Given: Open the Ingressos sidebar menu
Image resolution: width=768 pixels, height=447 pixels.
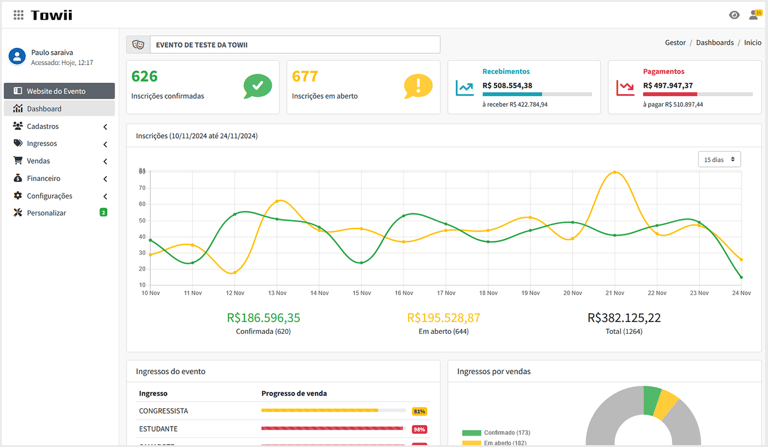Looking at the screenshot, I should tap(59, 143).
